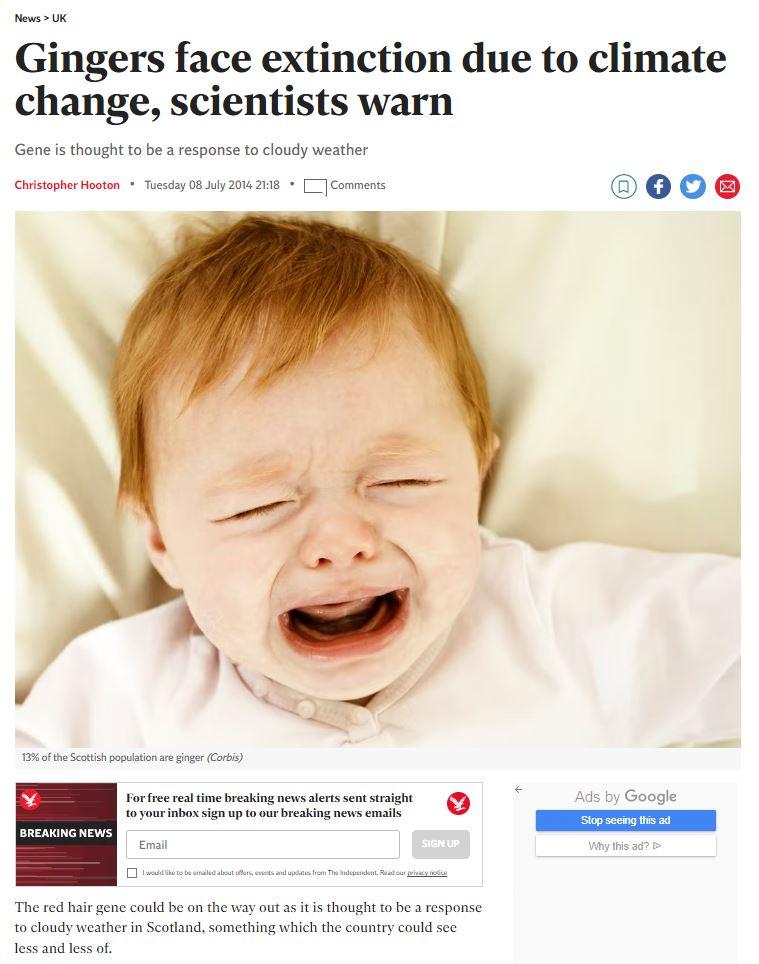The height and width of the screenshot is (964, 759).
Task: Tick the offers and updates email checkbox
Action: click(132, 873)
